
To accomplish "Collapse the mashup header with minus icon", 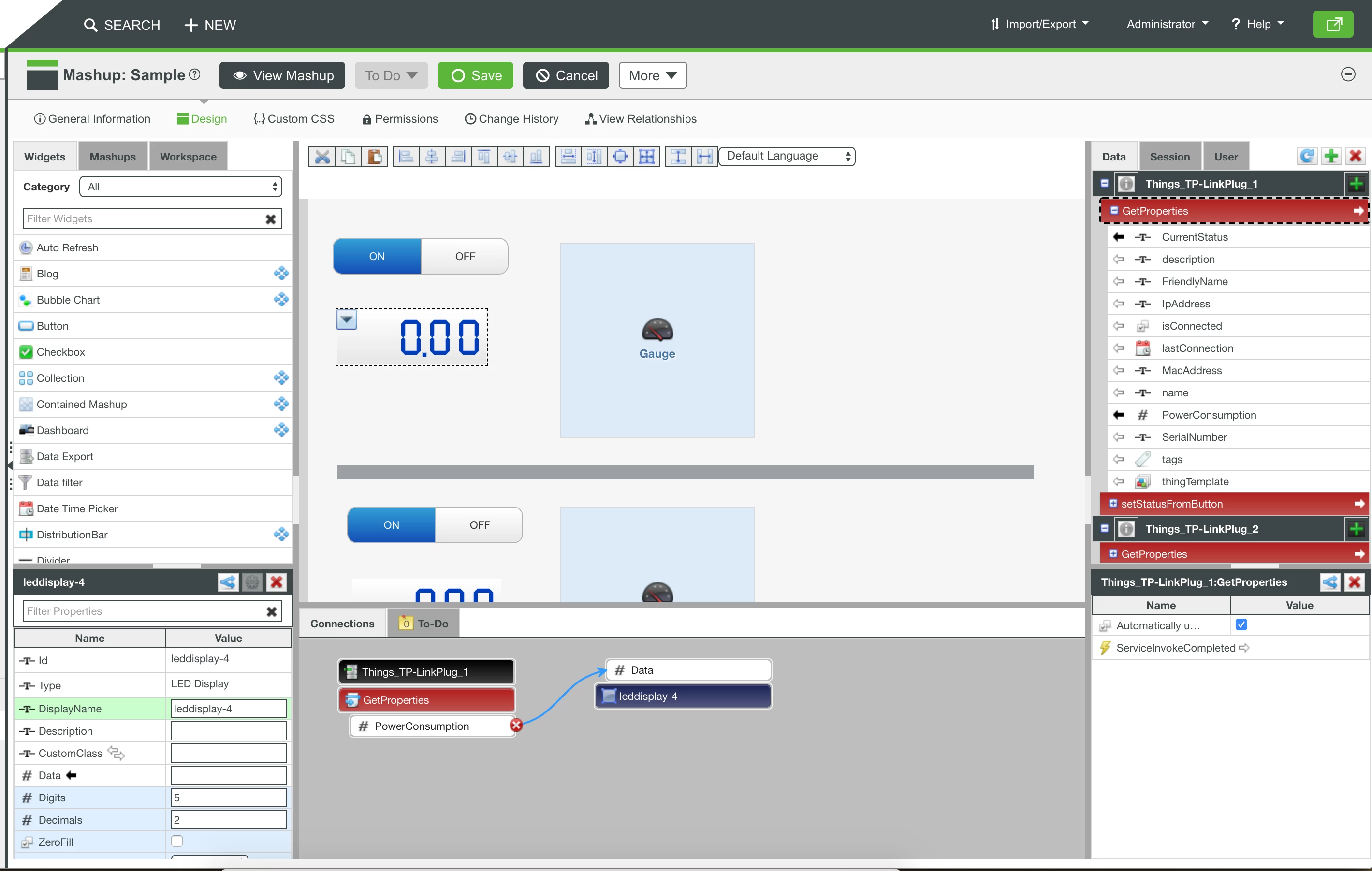I will coord(1347,74).
